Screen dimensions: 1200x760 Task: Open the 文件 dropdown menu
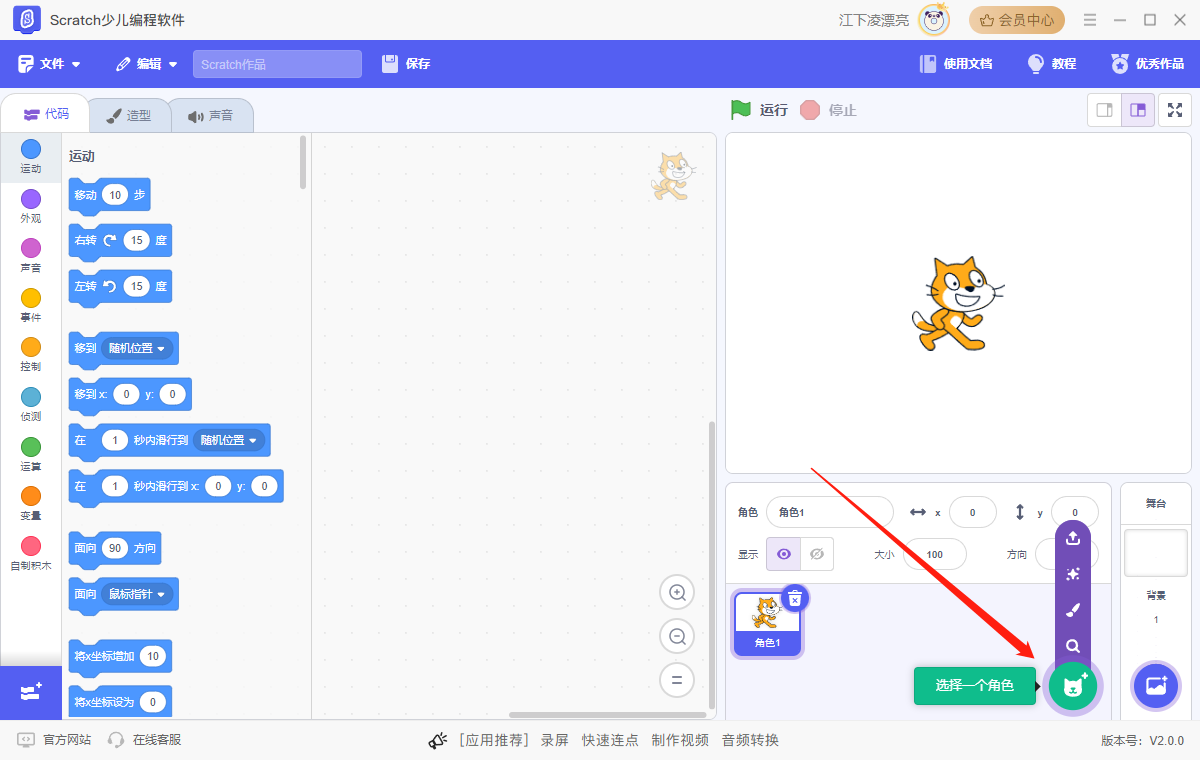pyautogui.click(x=49, y=63)
